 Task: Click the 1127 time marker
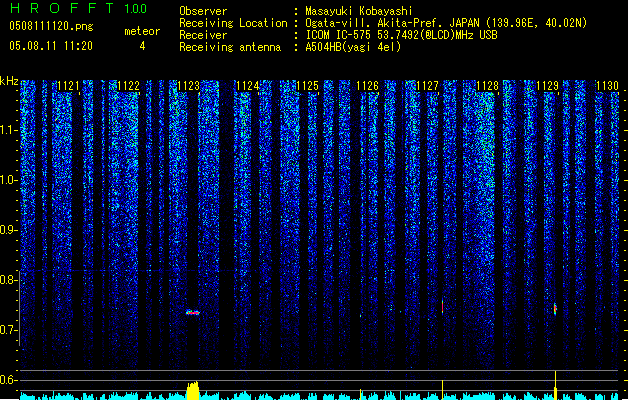pos(428,86)
